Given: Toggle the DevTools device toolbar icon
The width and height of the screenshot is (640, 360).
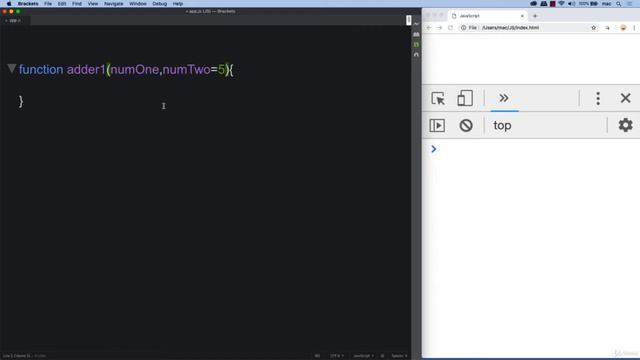Looking at the screenshot, I should pos(465,98).
